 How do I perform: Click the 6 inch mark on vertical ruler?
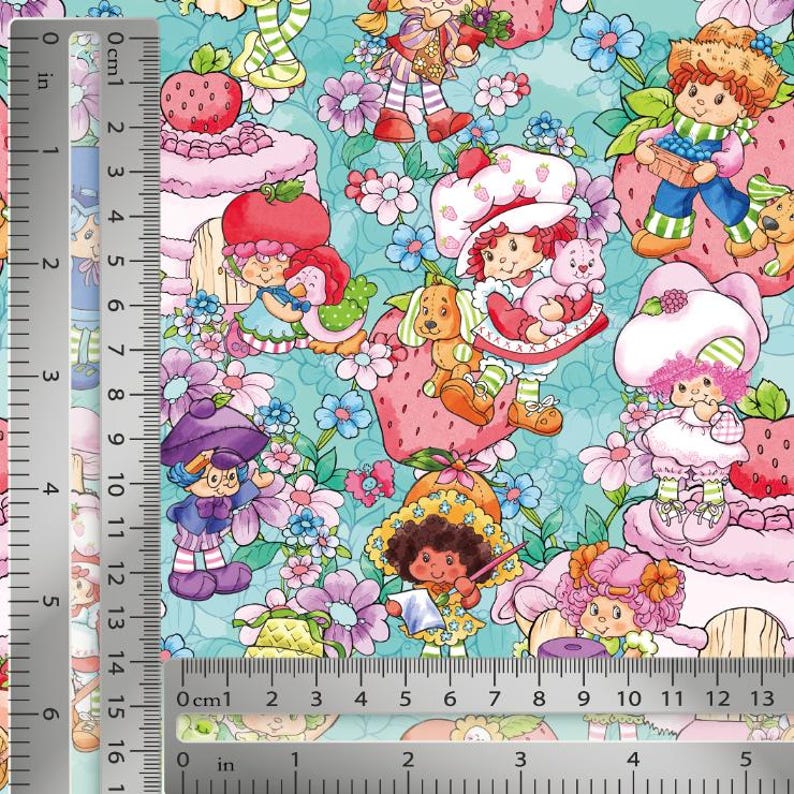click(x=50, y=714)
